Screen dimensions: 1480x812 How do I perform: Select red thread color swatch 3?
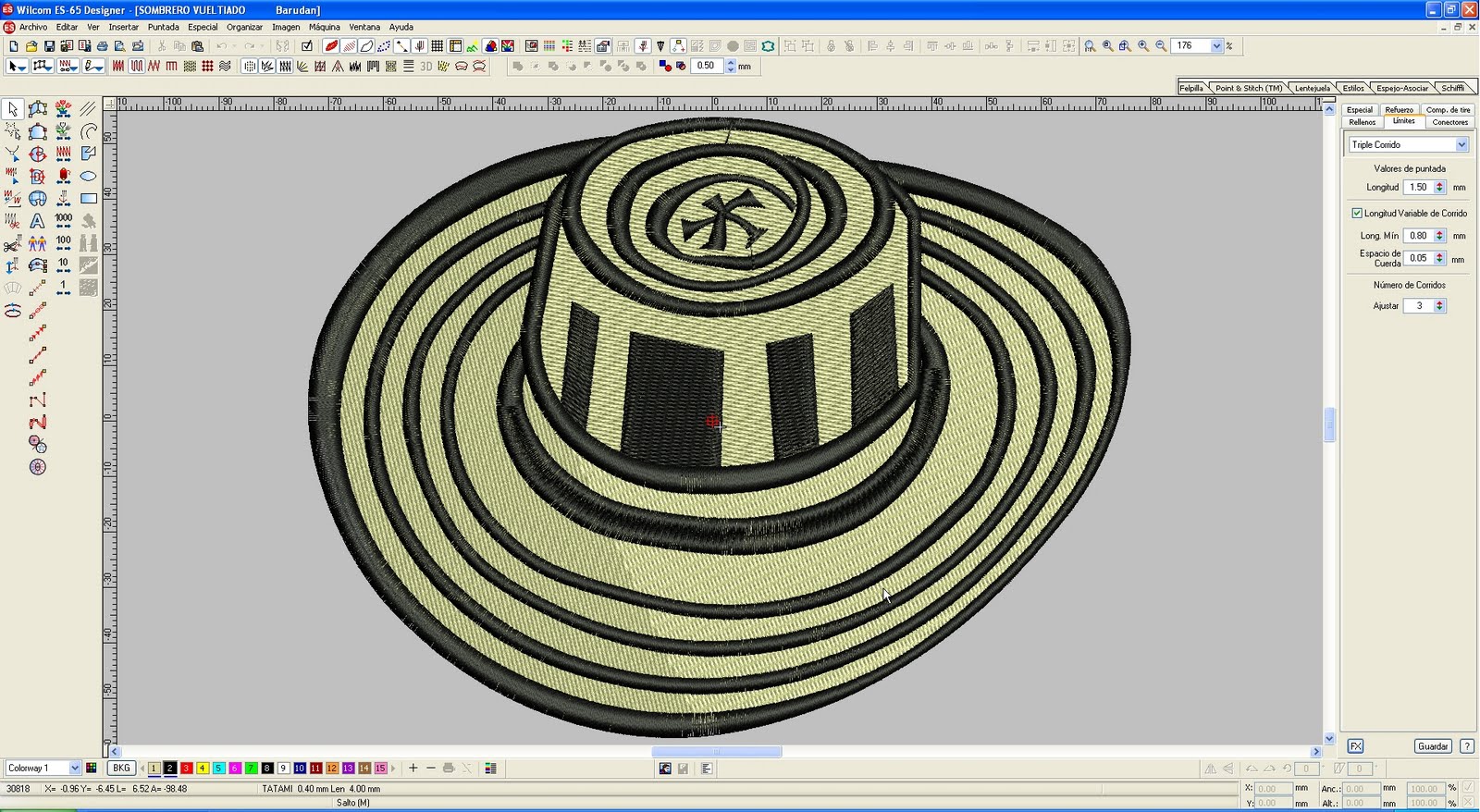pyautogui.click(x=187, y=769)
